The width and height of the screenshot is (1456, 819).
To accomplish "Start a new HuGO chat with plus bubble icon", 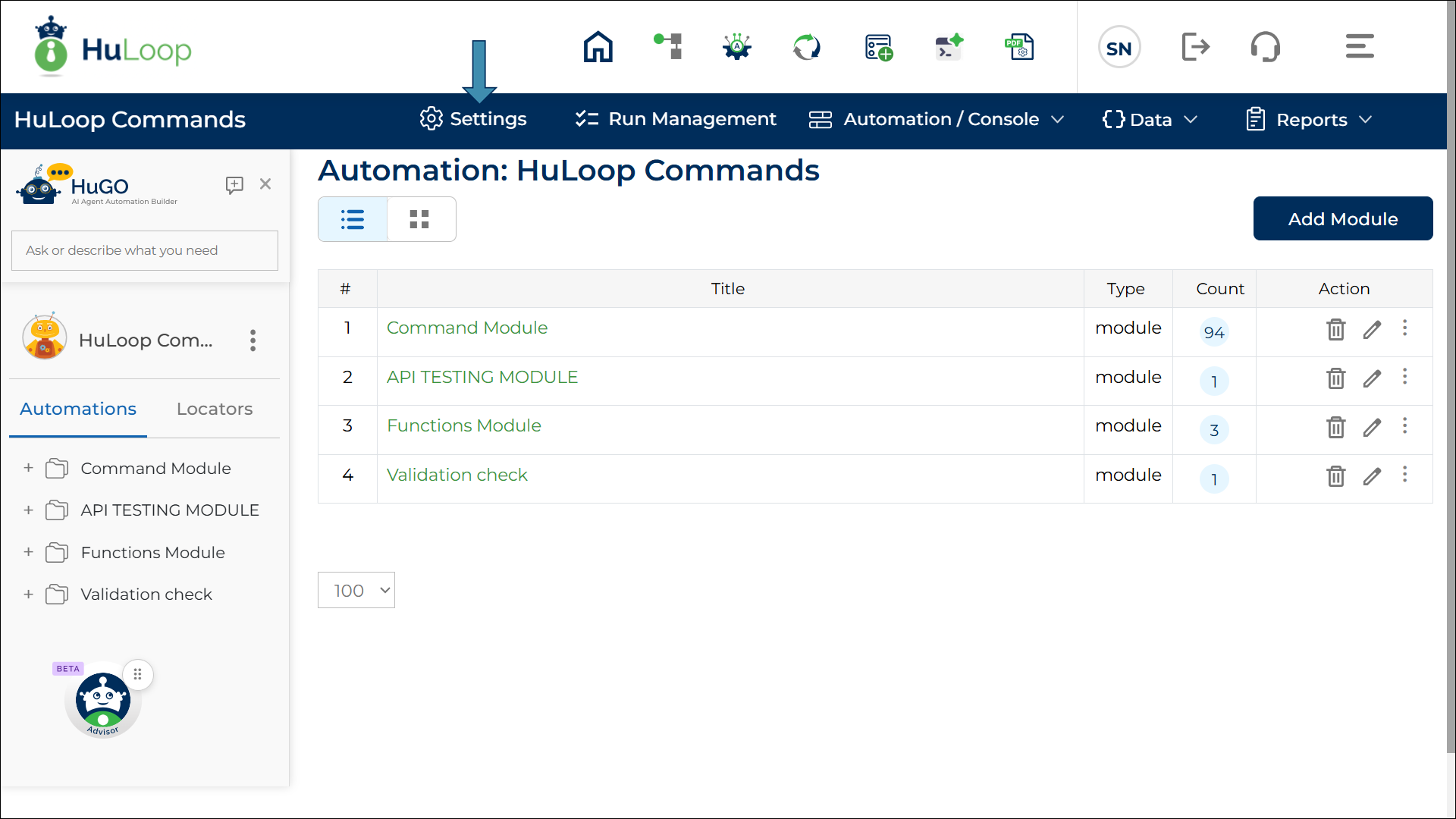I will [234, 185].
